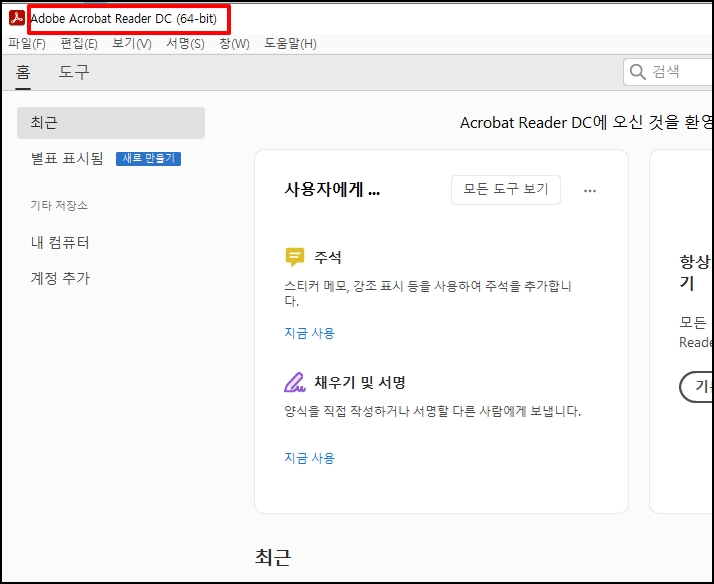Click the 채우기 및 서명 tool title

click(360, 382)
